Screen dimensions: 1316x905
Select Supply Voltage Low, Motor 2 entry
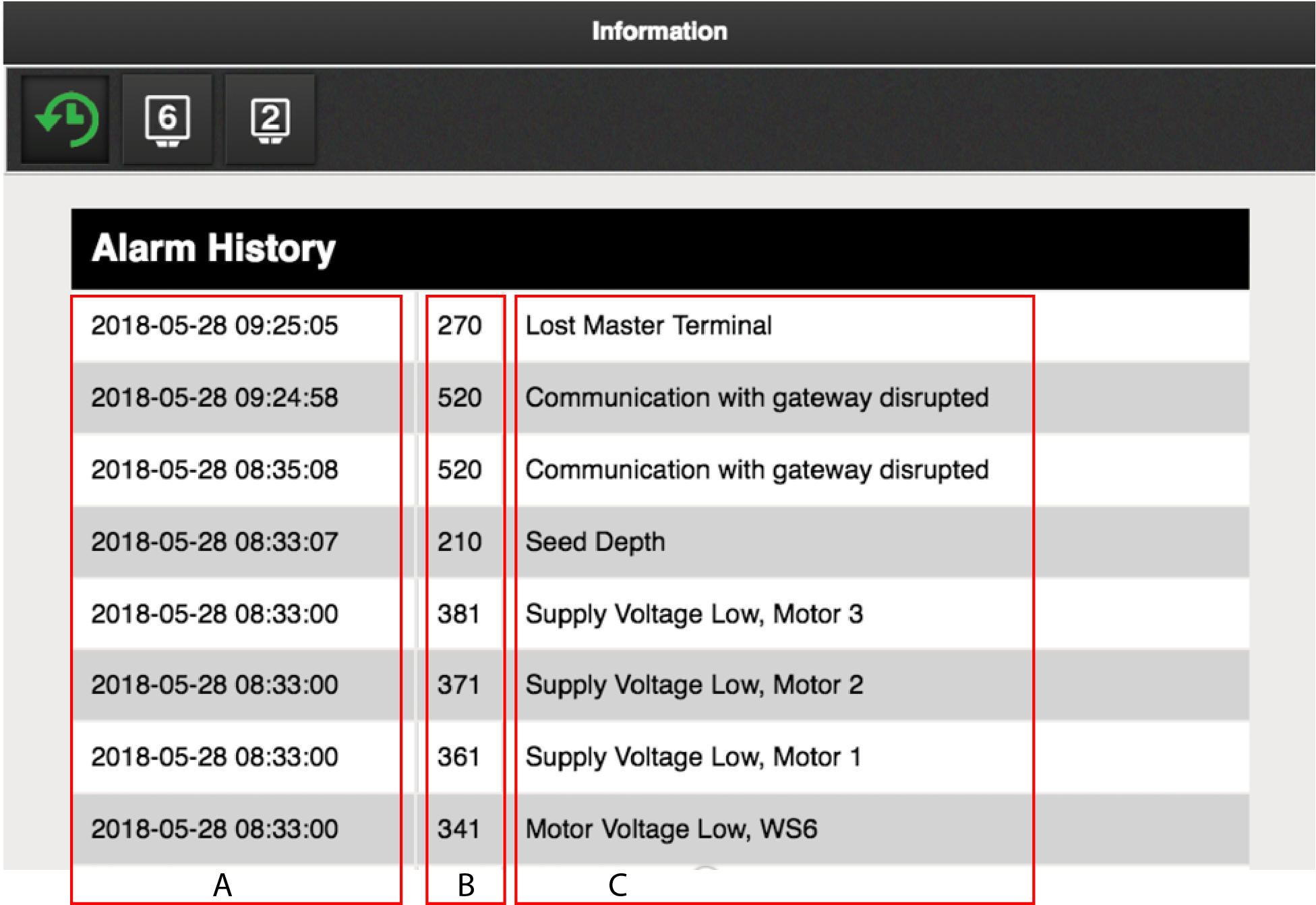pyautogui.click(x=694, y=685)
